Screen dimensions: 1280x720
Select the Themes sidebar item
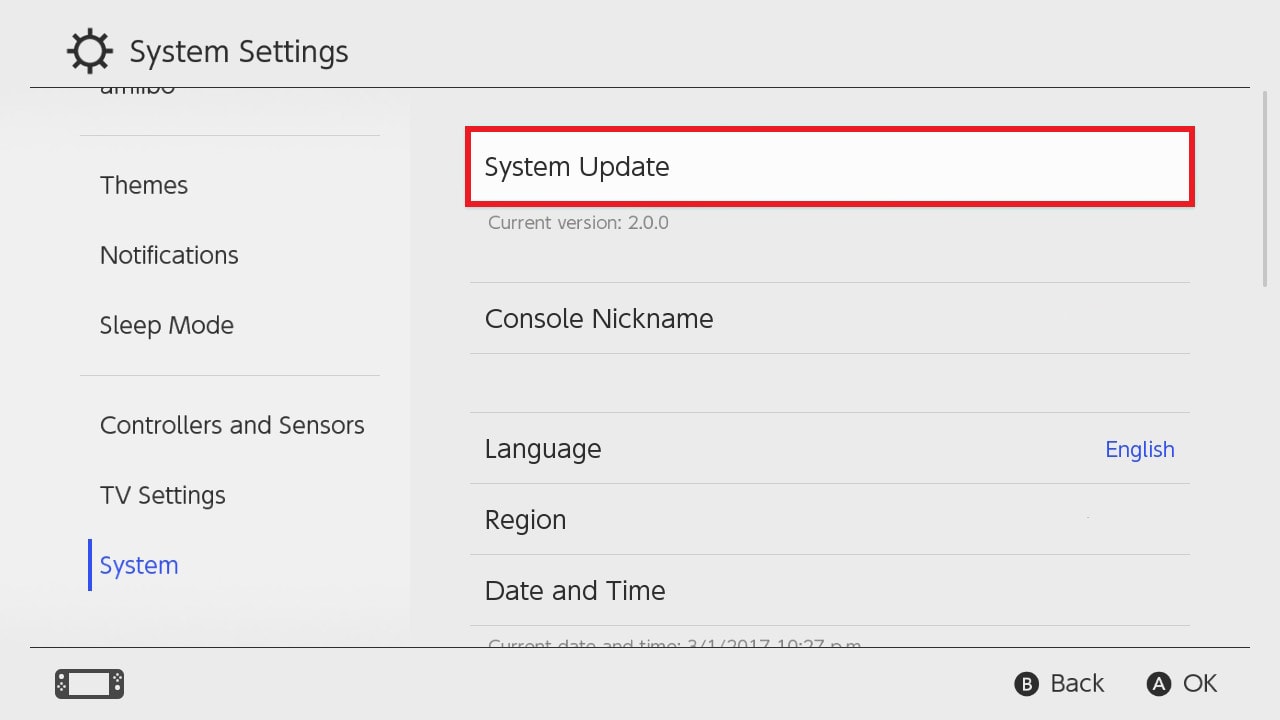(144, 185)
